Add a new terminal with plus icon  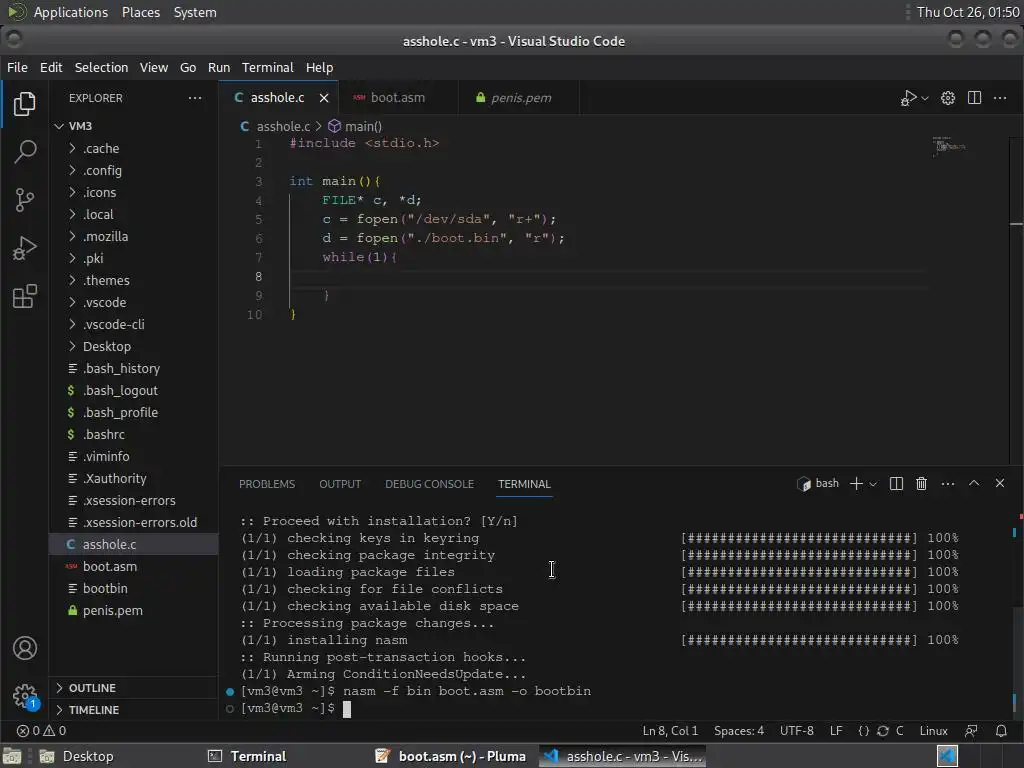click(856, 483)
